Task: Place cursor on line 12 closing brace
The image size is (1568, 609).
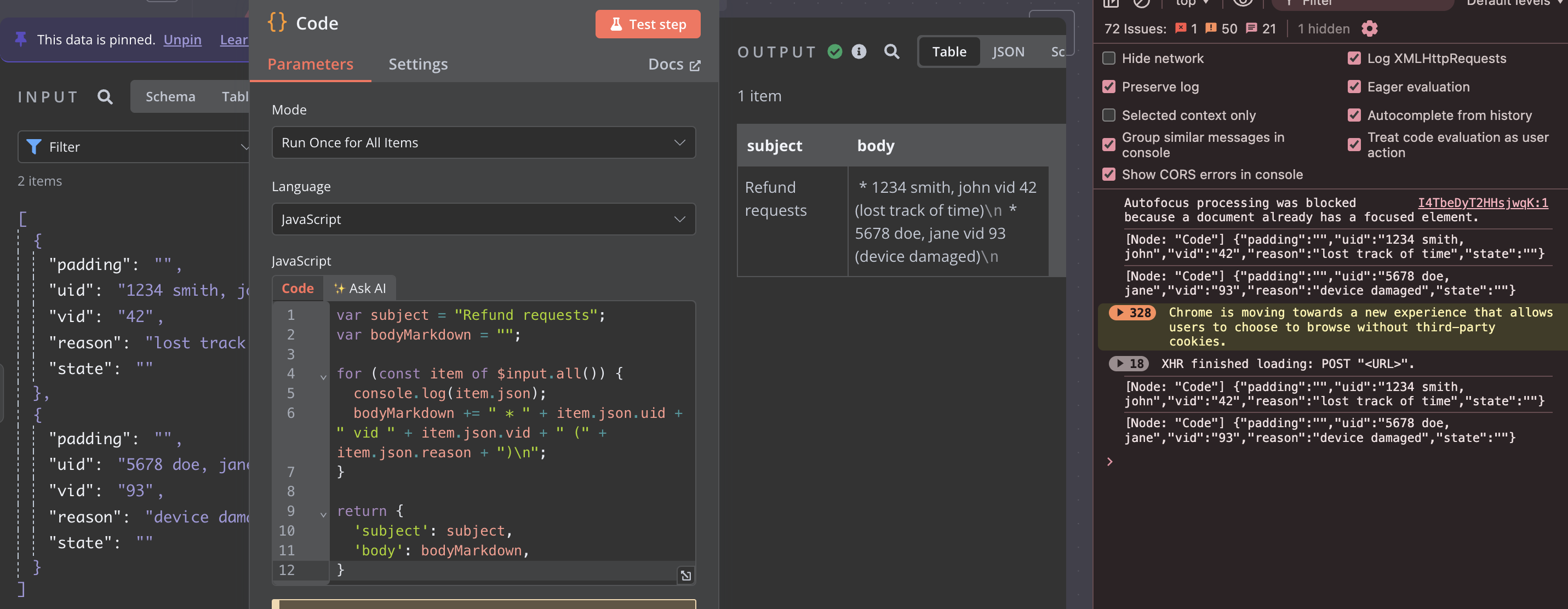Action: click(340, 570)
